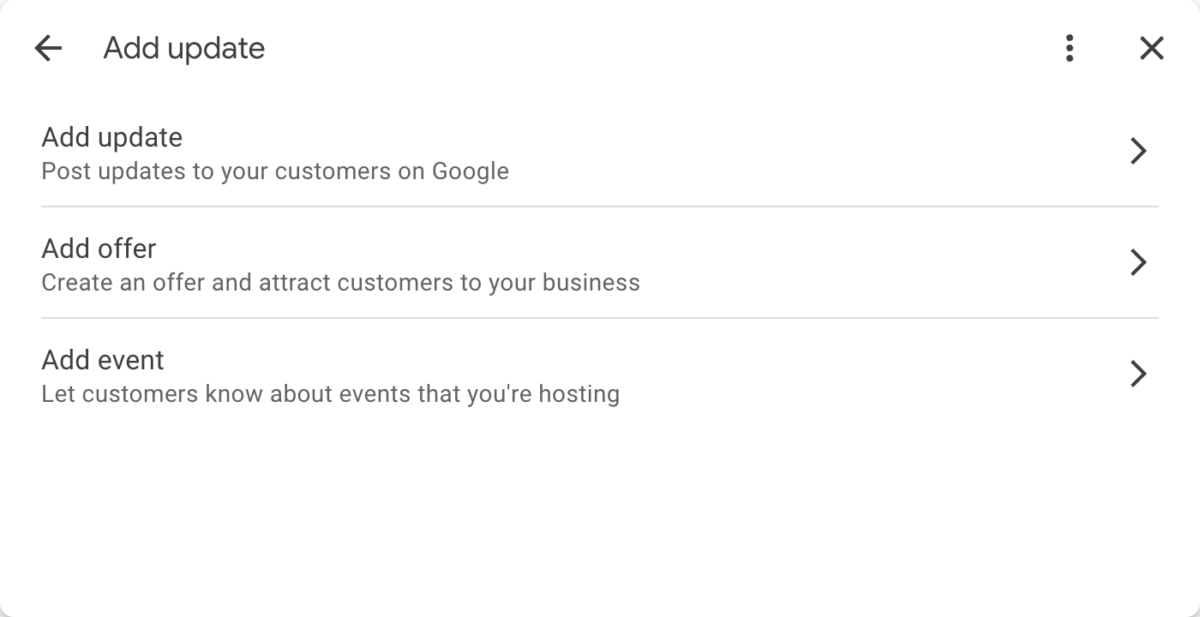Close the Add update dialog with X
The width and height of the screenshot is (1200, 617).
[x=1152, y=48]
